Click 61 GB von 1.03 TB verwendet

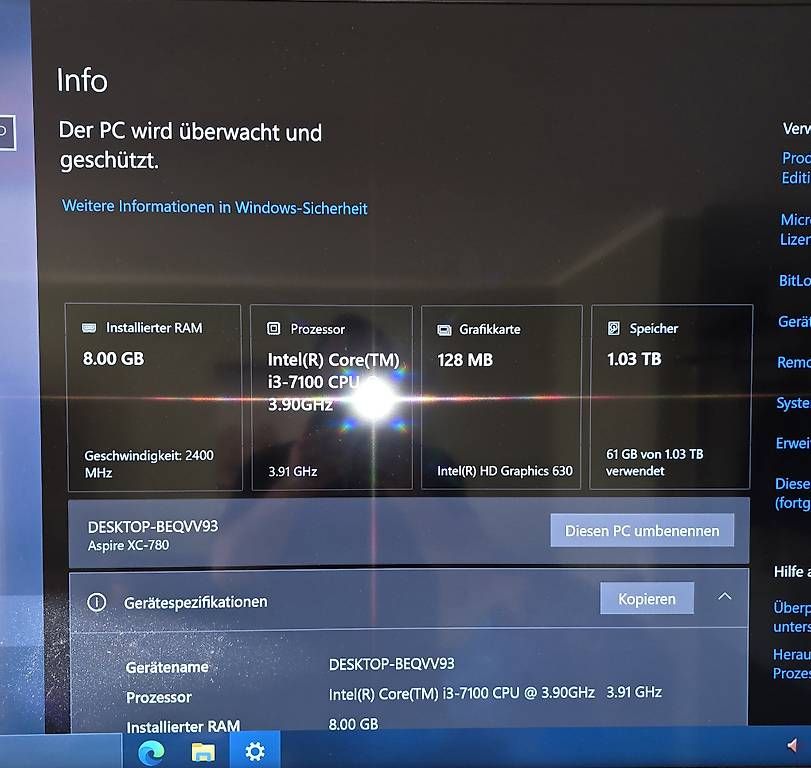(x=654, y=462)
